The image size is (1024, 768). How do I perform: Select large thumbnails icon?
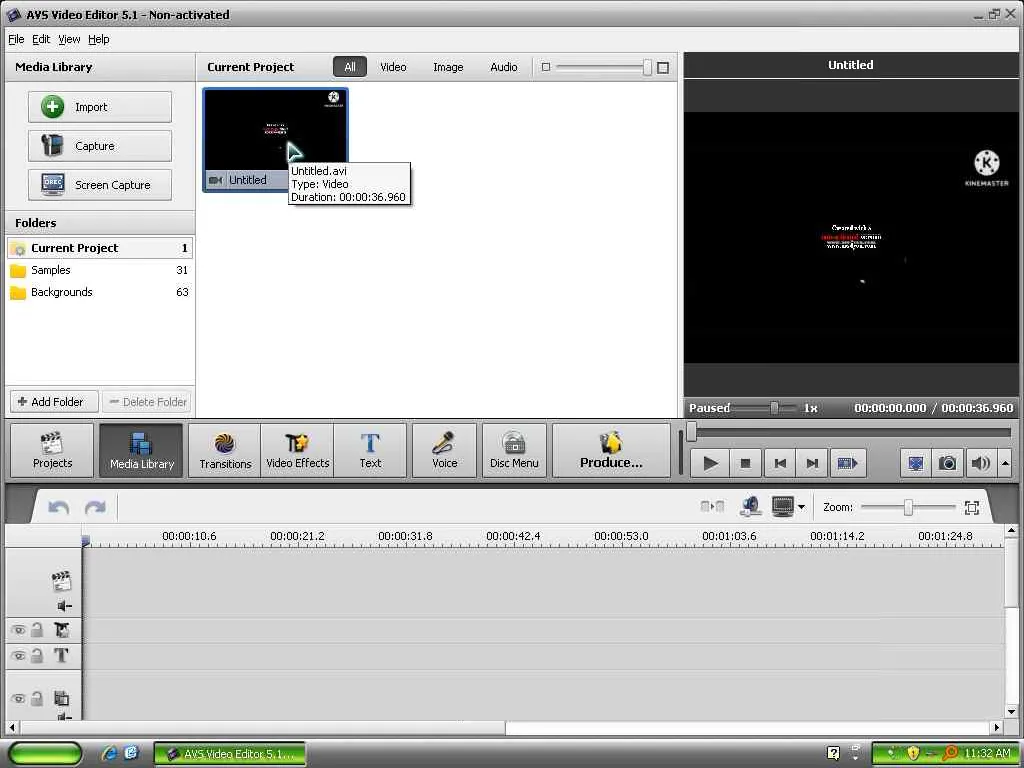pos(663,68)
